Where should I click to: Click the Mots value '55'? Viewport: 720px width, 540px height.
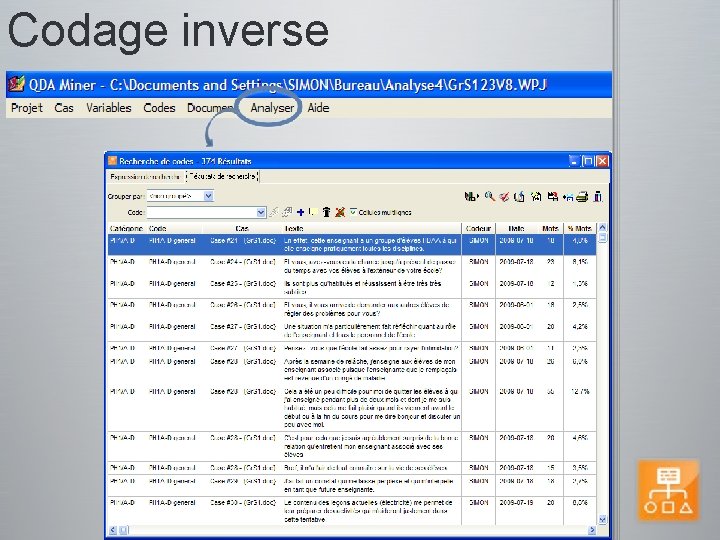(x=551, y=391)
